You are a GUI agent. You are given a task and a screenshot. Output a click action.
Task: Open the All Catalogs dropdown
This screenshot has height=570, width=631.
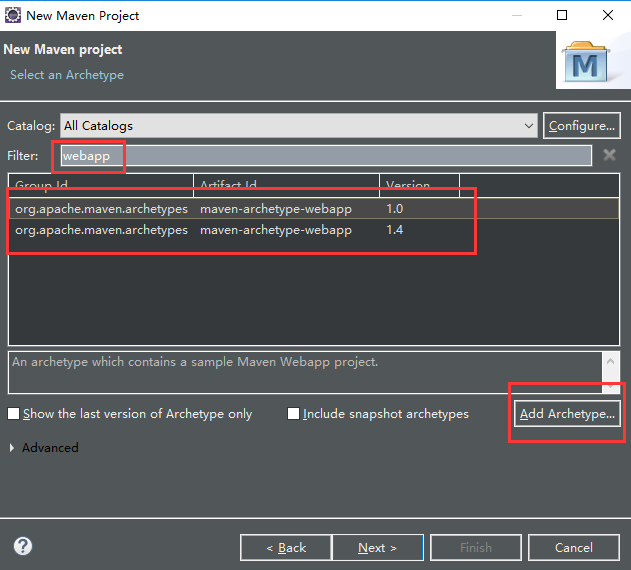(x=299, y=126)
